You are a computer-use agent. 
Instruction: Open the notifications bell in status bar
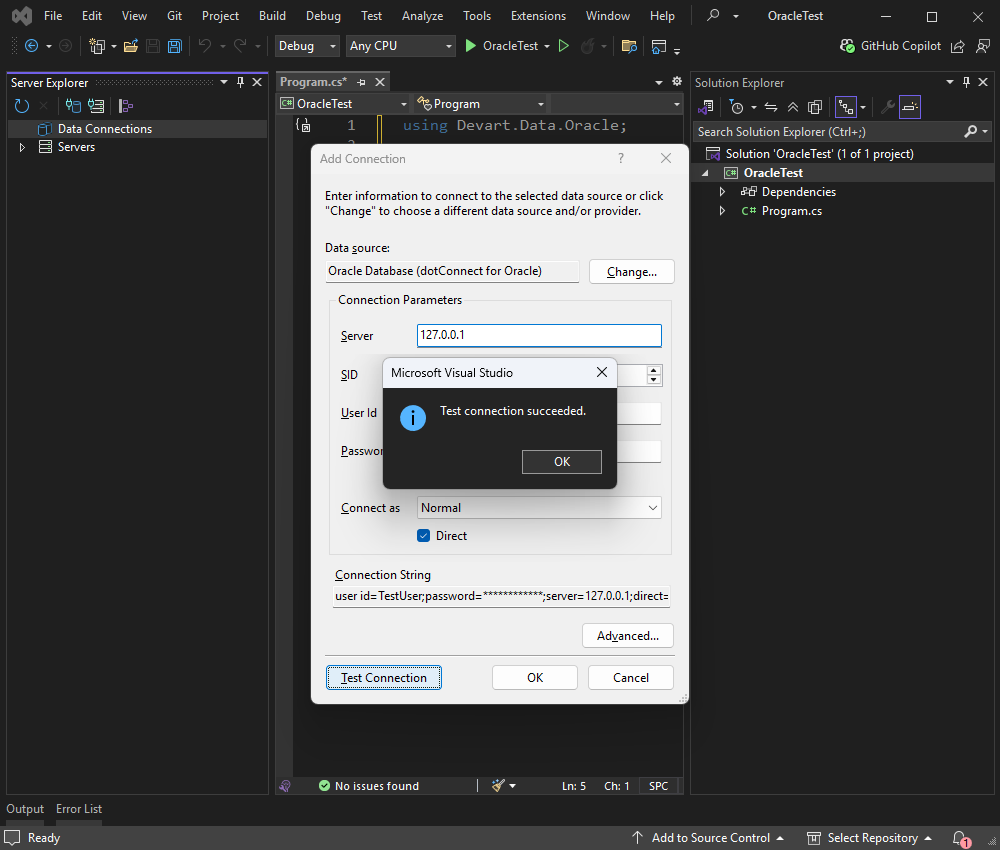coord(960,838)
